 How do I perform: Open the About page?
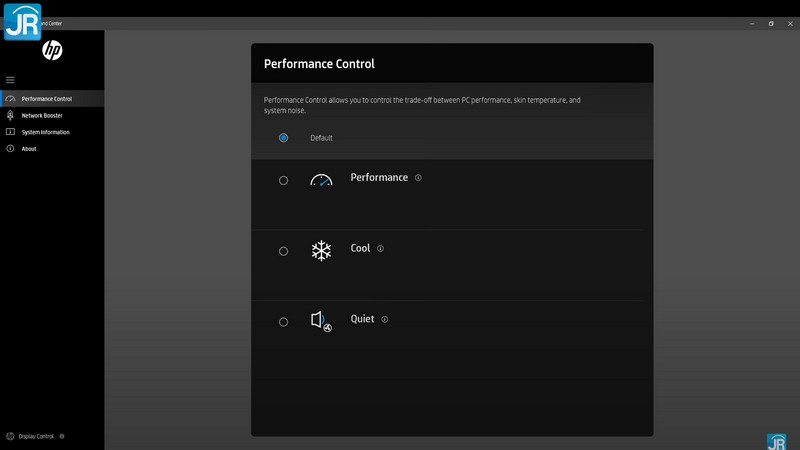click(x=52, y=149)
